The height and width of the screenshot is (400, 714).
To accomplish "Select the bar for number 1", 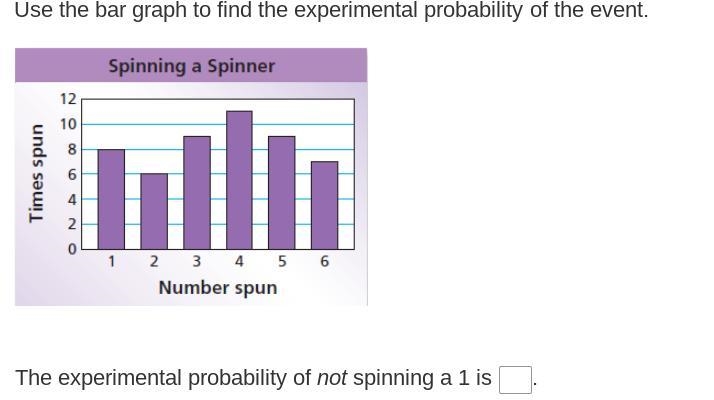I will (111, 199).
